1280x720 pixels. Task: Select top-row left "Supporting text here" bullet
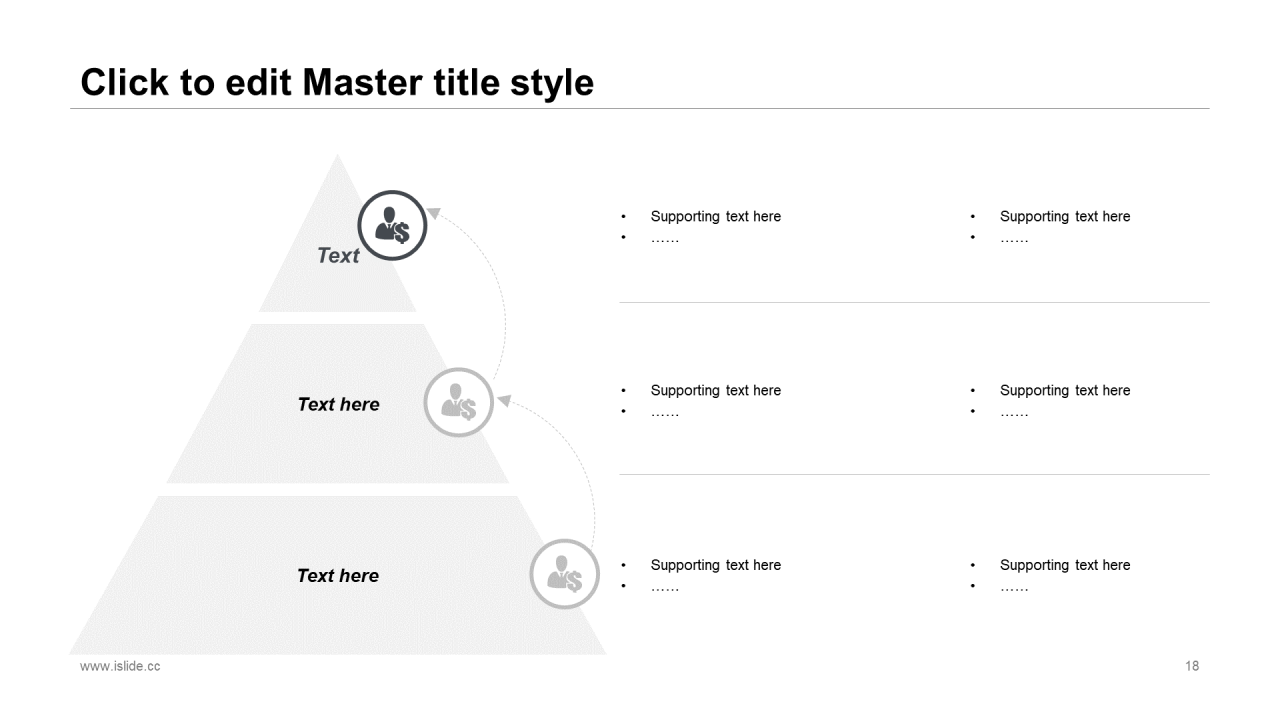[715, 216]
